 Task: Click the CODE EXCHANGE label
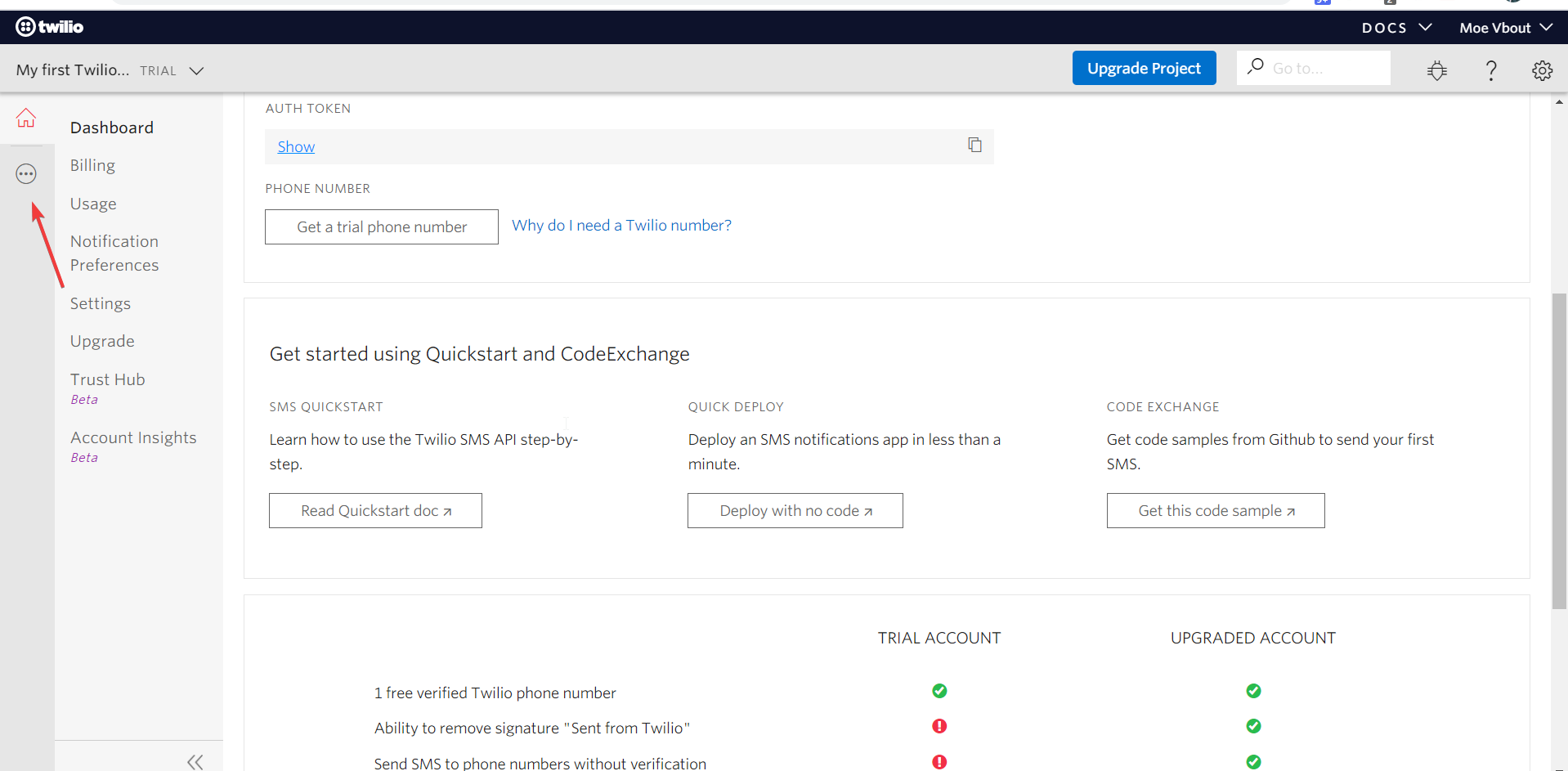point(1163,407)
